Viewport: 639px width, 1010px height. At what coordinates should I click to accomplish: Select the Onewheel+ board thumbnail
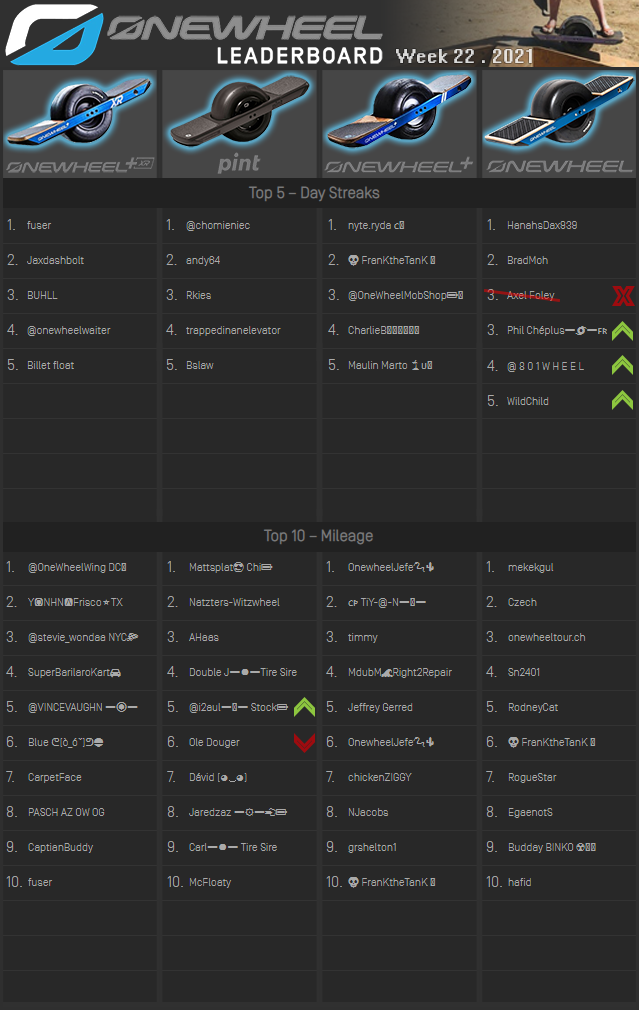pyautogui.click(x=399, y=123)
